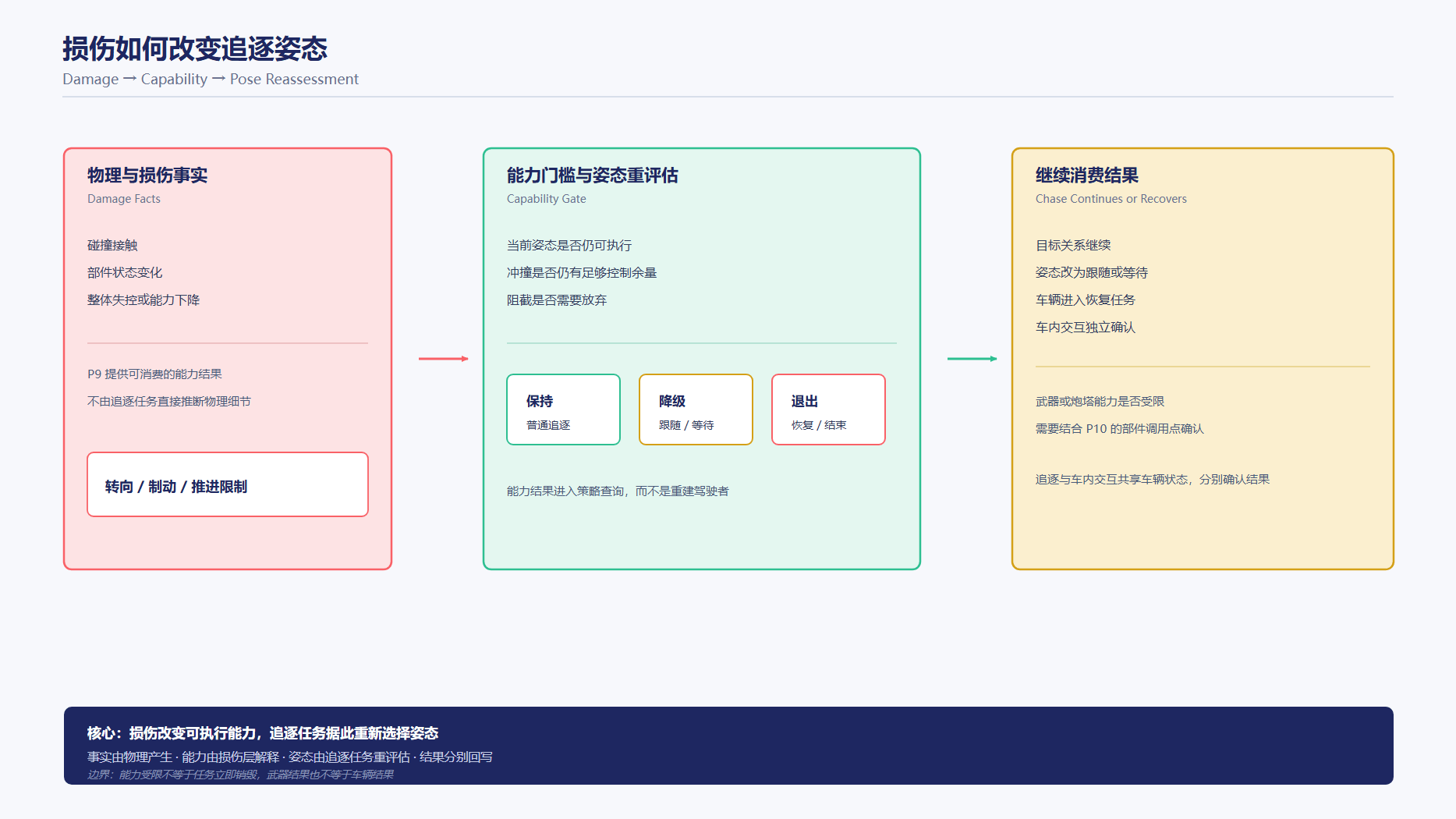The height and width of the screenshot is (819, 1456).
Task: Click the 冲撞是否仍有足够控制余量 line
Action: (x=582, y=272)
